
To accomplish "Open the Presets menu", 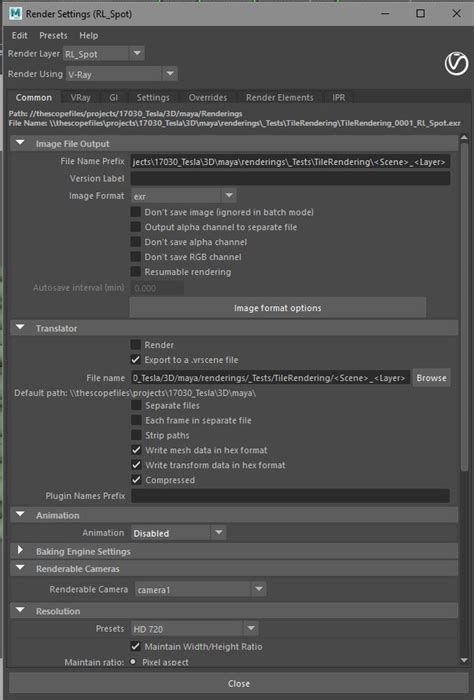I will tap(54, 36).
